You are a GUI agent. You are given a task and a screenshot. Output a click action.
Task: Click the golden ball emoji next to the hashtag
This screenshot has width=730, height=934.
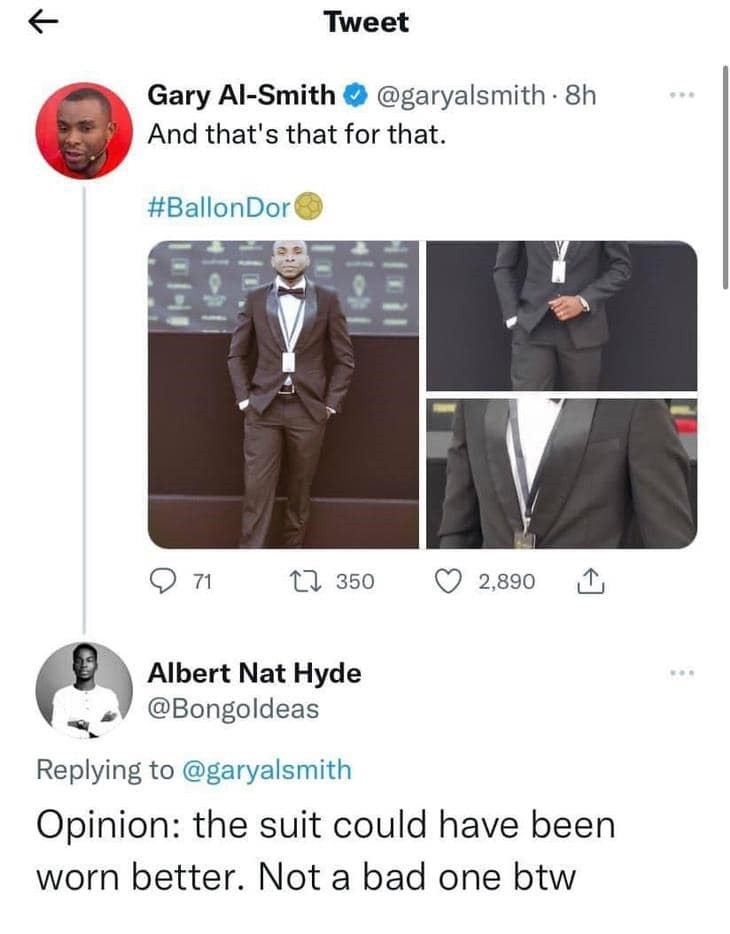[309, 206]
